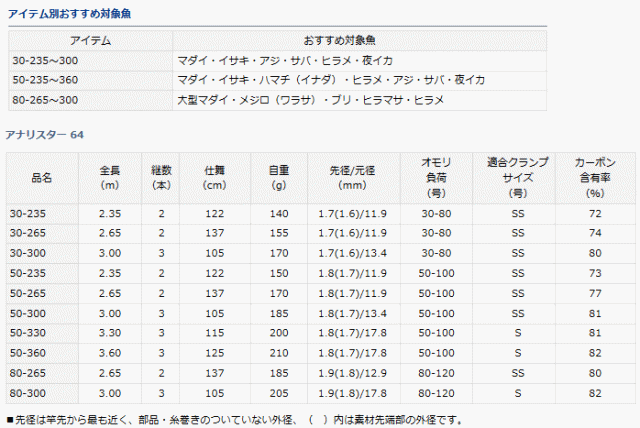This screenshot has width=640, height=428.
Task: Click the 全長 (m) column header
Action: 110,178
